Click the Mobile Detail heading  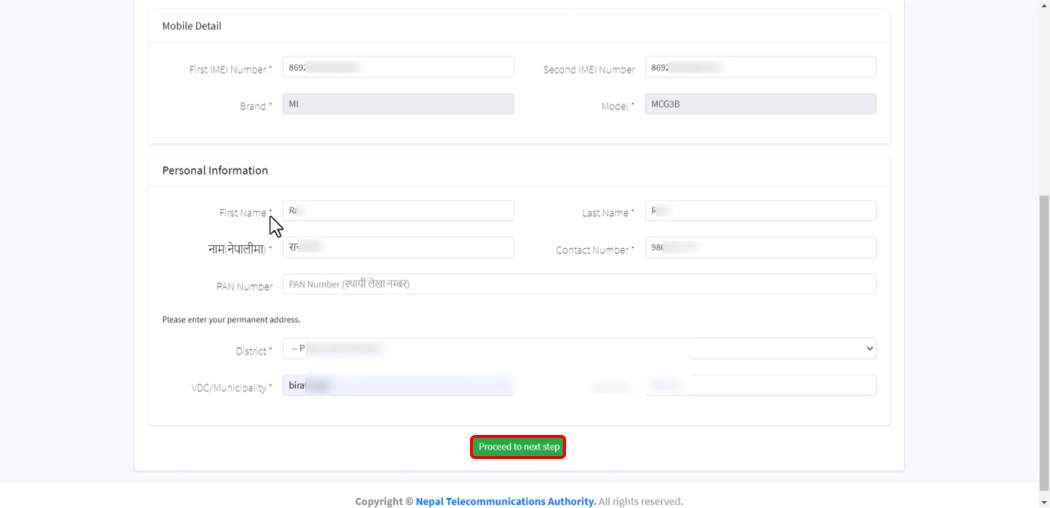pyautogui.click(x=192, y=26)
